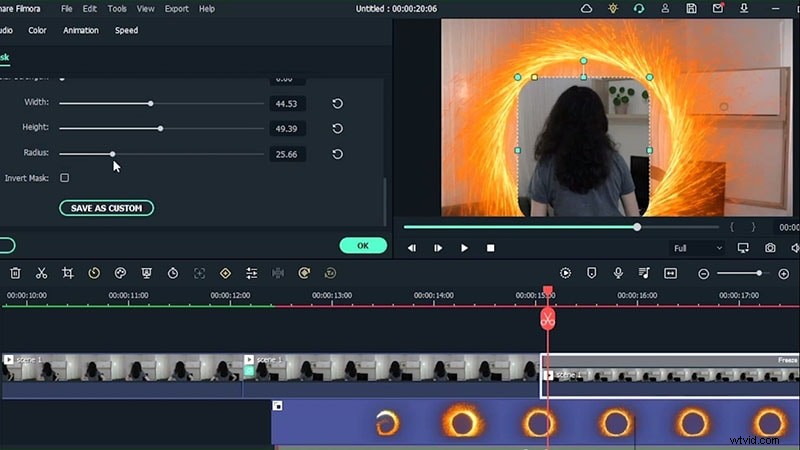Image resolution: width=800 pixels, height=450 pixels.
Task: Enable the Invert Mask checkbox
Action: pyautogui.click(x=65, y=178)
